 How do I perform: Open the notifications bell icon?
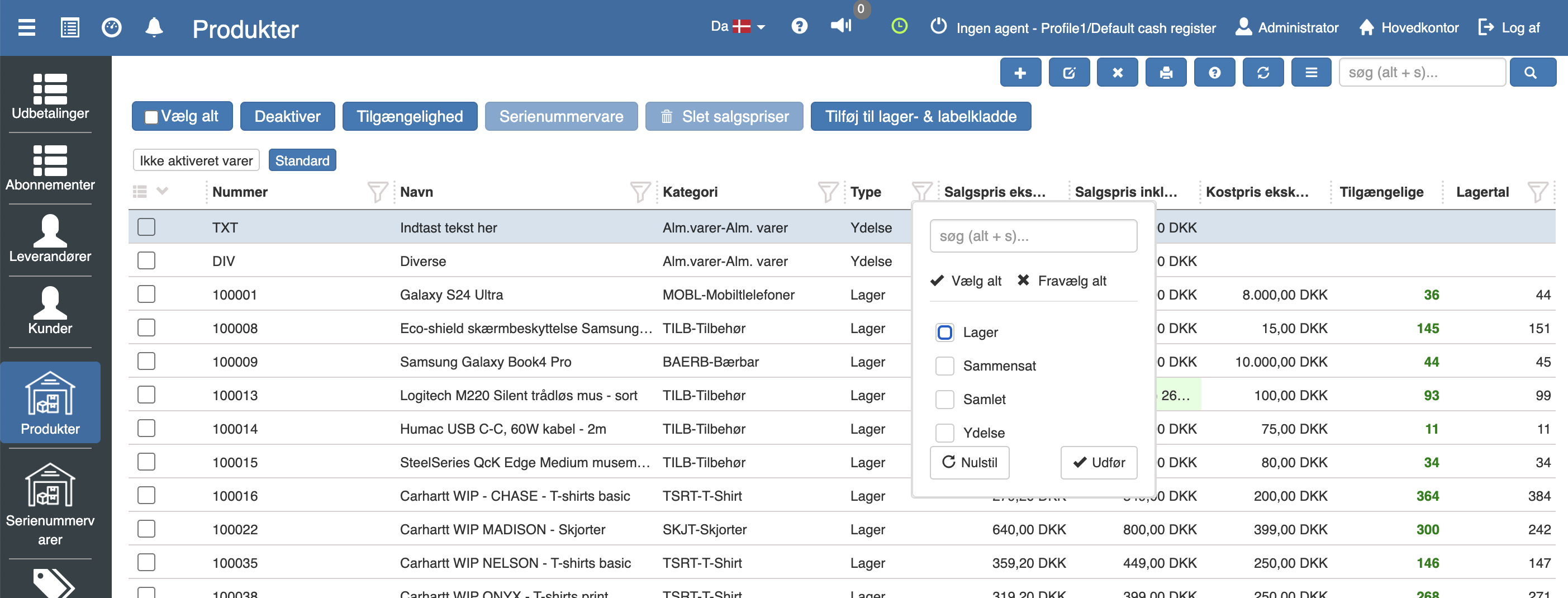click(x=154, y=28)
